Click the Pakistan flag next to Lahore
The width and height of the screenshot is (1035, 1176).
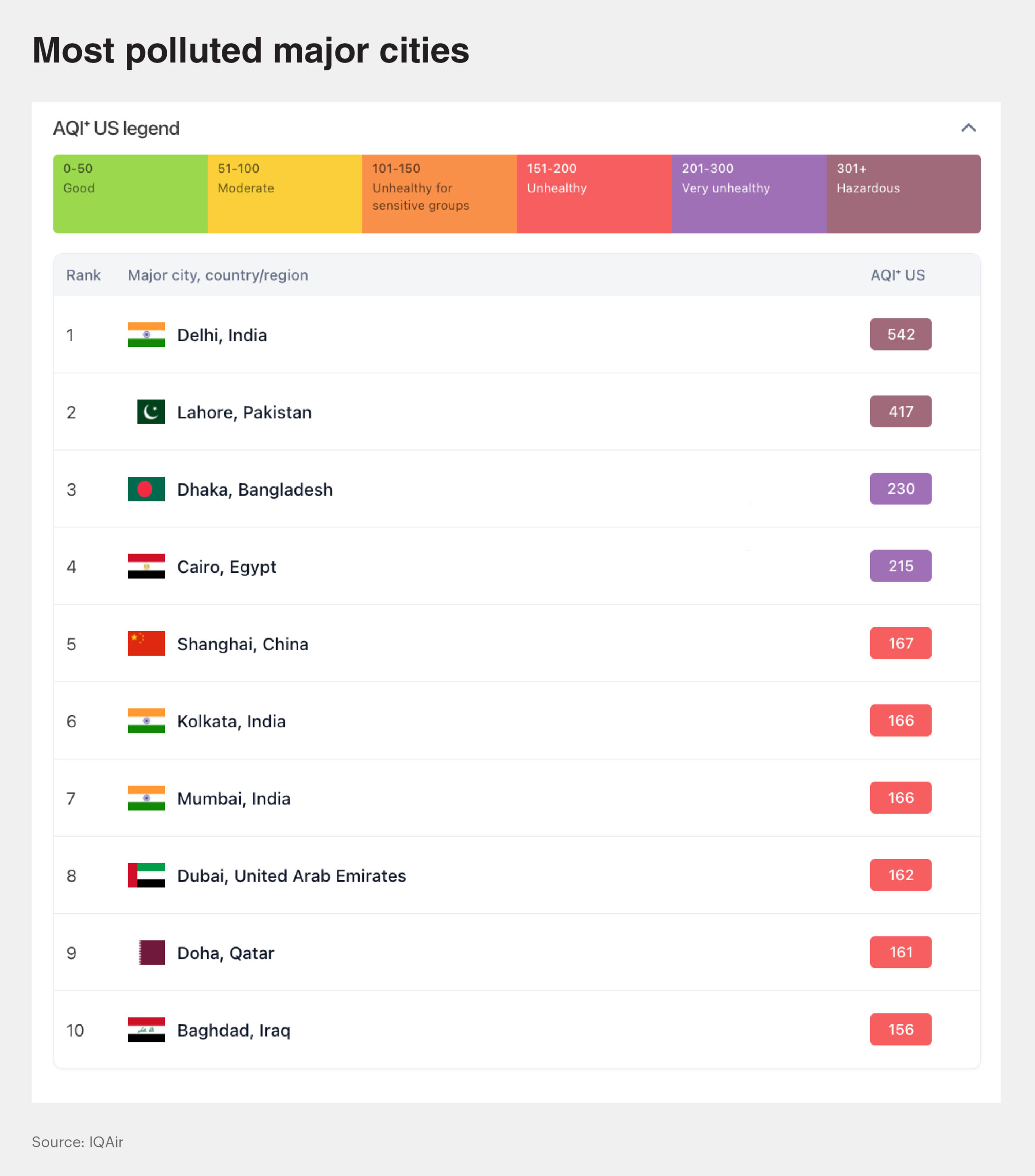(151, 412)
